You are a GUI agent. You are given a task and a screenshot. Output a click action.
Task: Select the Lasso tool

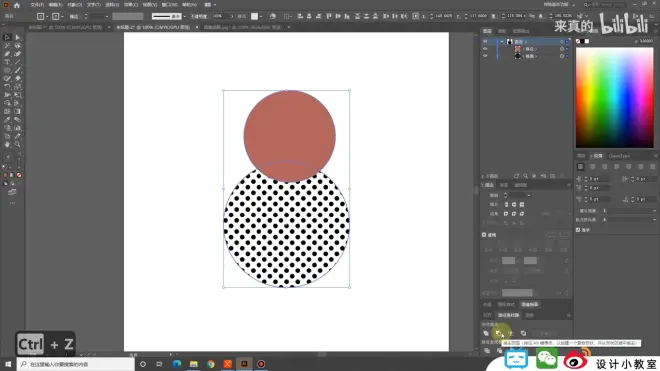pyautogui.click(x=18, y=45)
